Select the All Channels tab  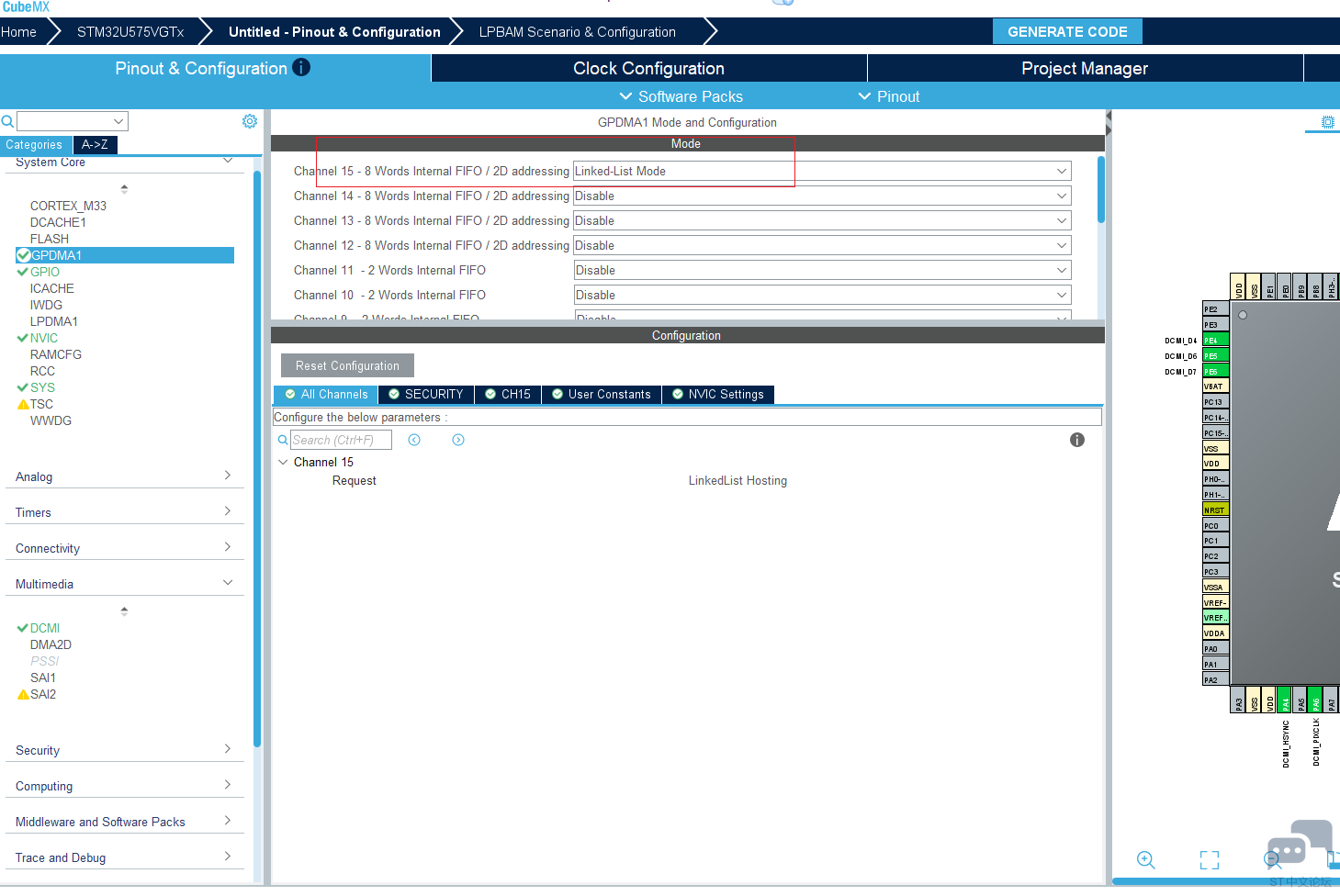[326, 394]
